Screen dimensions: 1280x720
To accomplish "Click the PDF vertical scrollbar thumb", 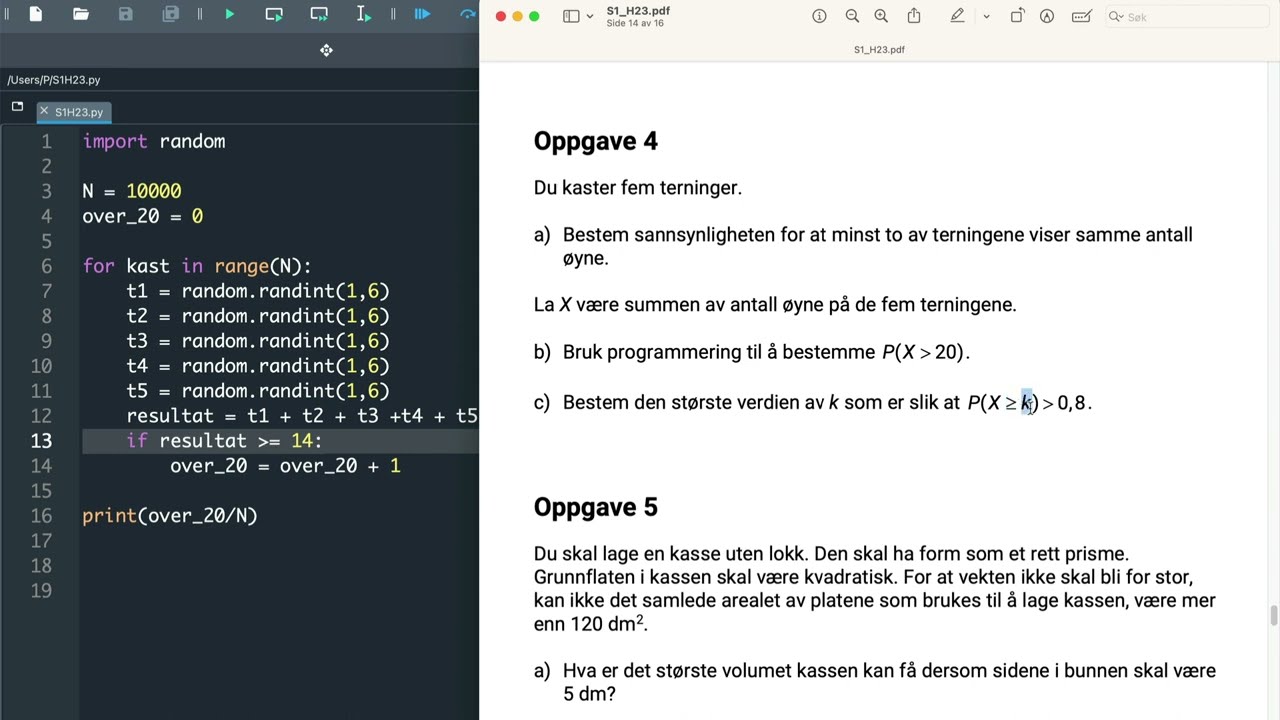I will tap(1273, 615).
